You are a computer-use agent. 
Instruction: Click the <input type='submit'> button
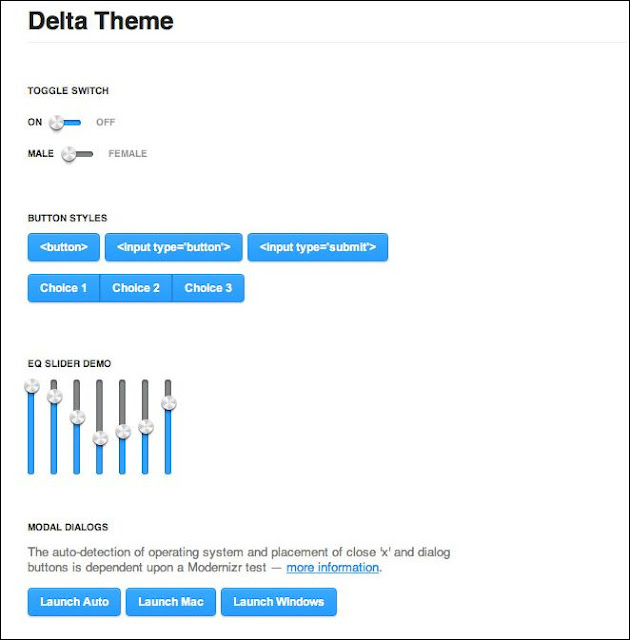click(317, 247)
